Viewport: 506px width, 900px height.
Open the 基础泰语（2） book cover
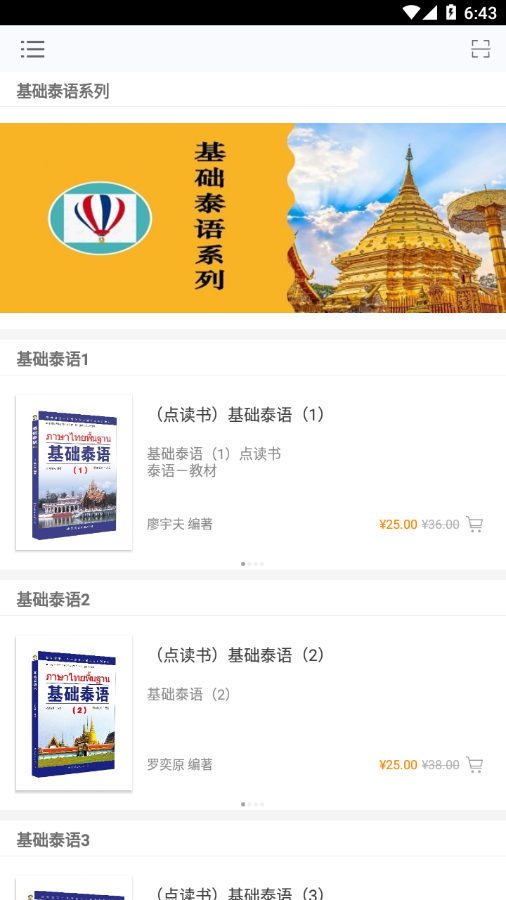74,713
